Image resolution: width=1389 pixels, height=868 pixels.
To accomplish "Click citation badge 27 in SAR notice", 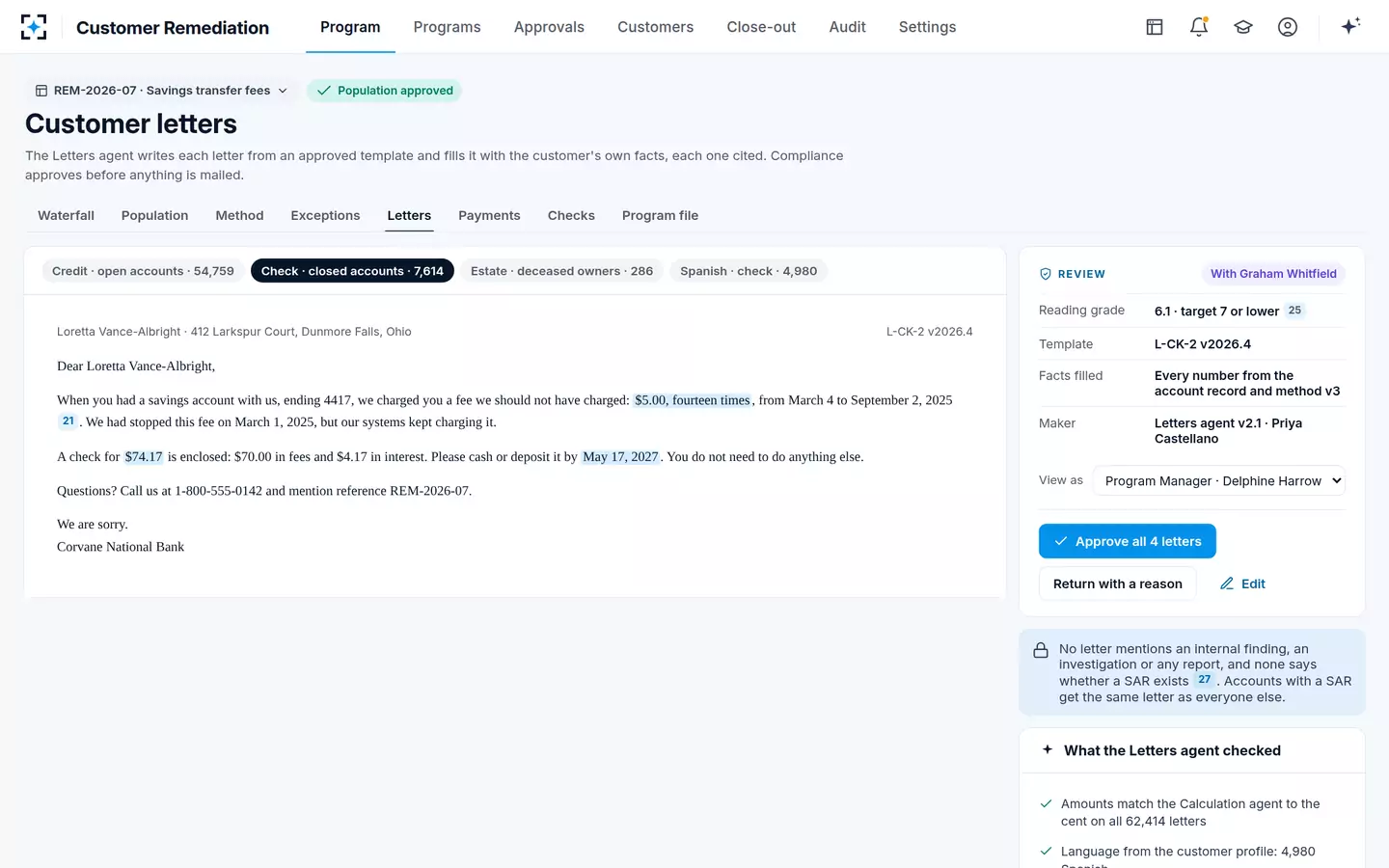I will pos(1205,680).
